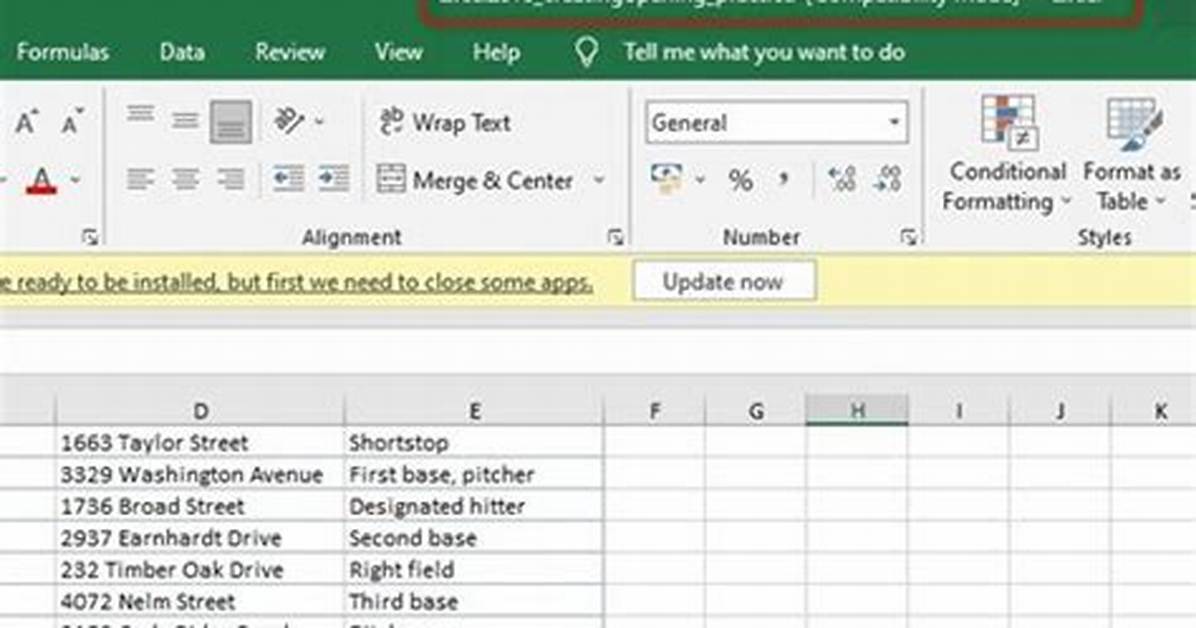The image size is (1196, 628).
Task: Decrease Decimal places
Action: click(888, 180)
